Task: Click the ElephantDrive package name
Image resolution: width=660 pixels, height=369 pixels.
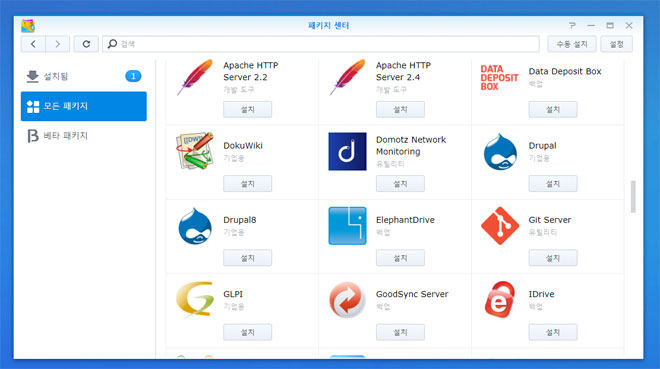Action: 405,220
